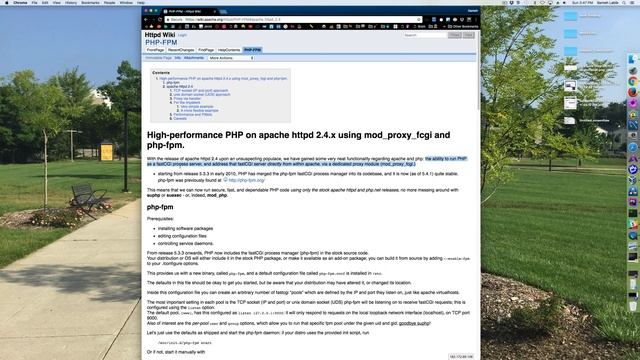Click the TCP socket approach contents link
This screenshot has height=360, width=640.
point(201,91)
